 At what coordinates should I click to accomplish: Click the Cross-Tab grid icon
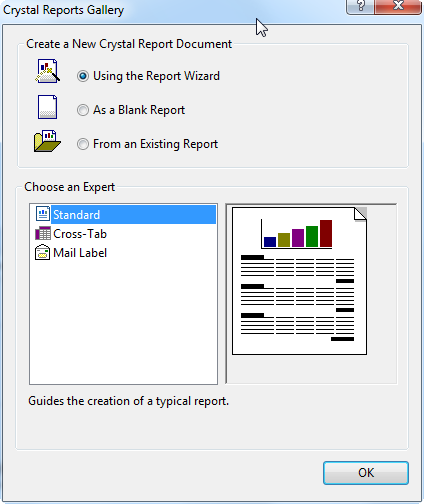pyautogui.click(x=43, y=233)
